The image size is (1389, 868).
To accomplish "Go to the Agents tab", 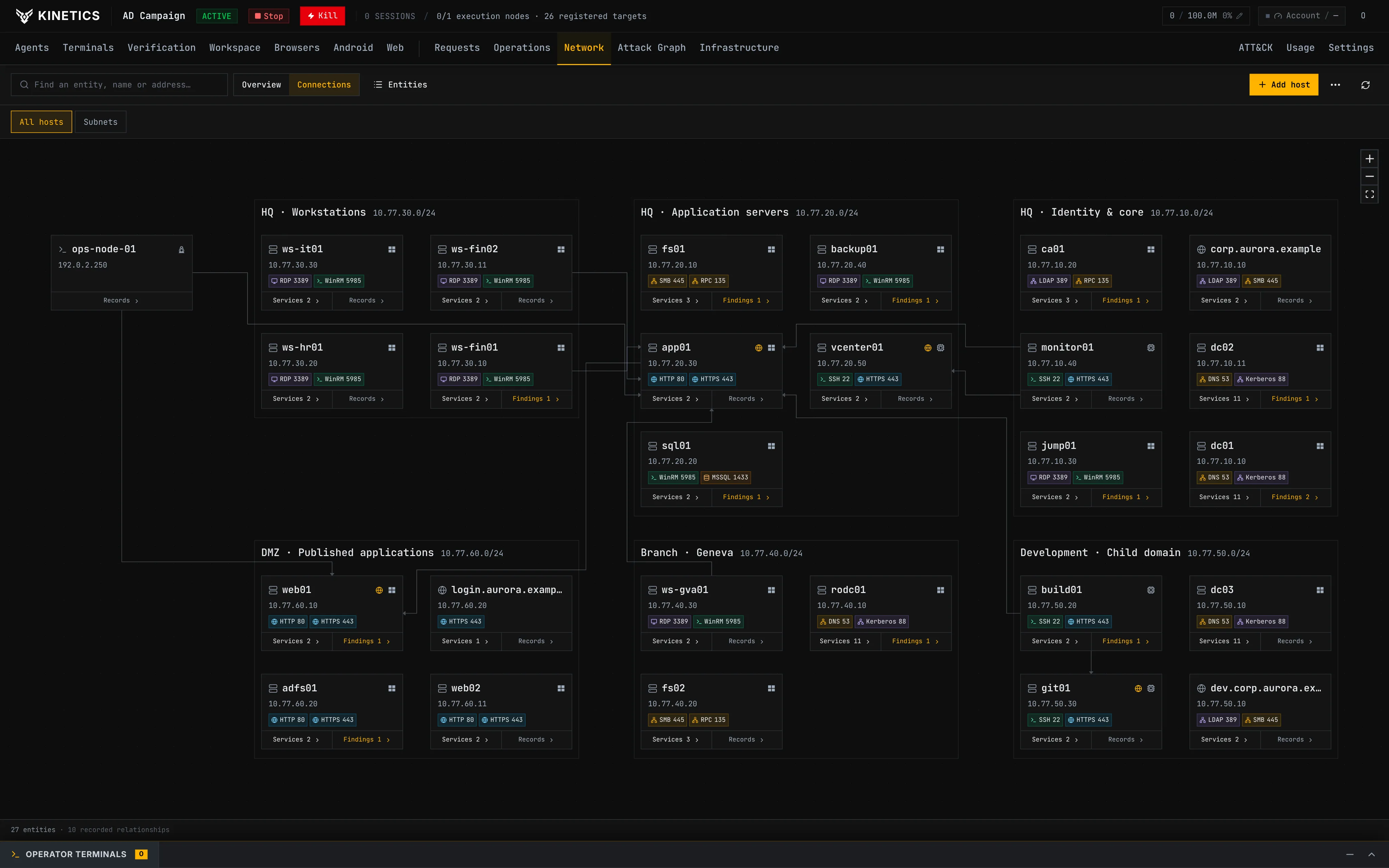I will [32, 48].
